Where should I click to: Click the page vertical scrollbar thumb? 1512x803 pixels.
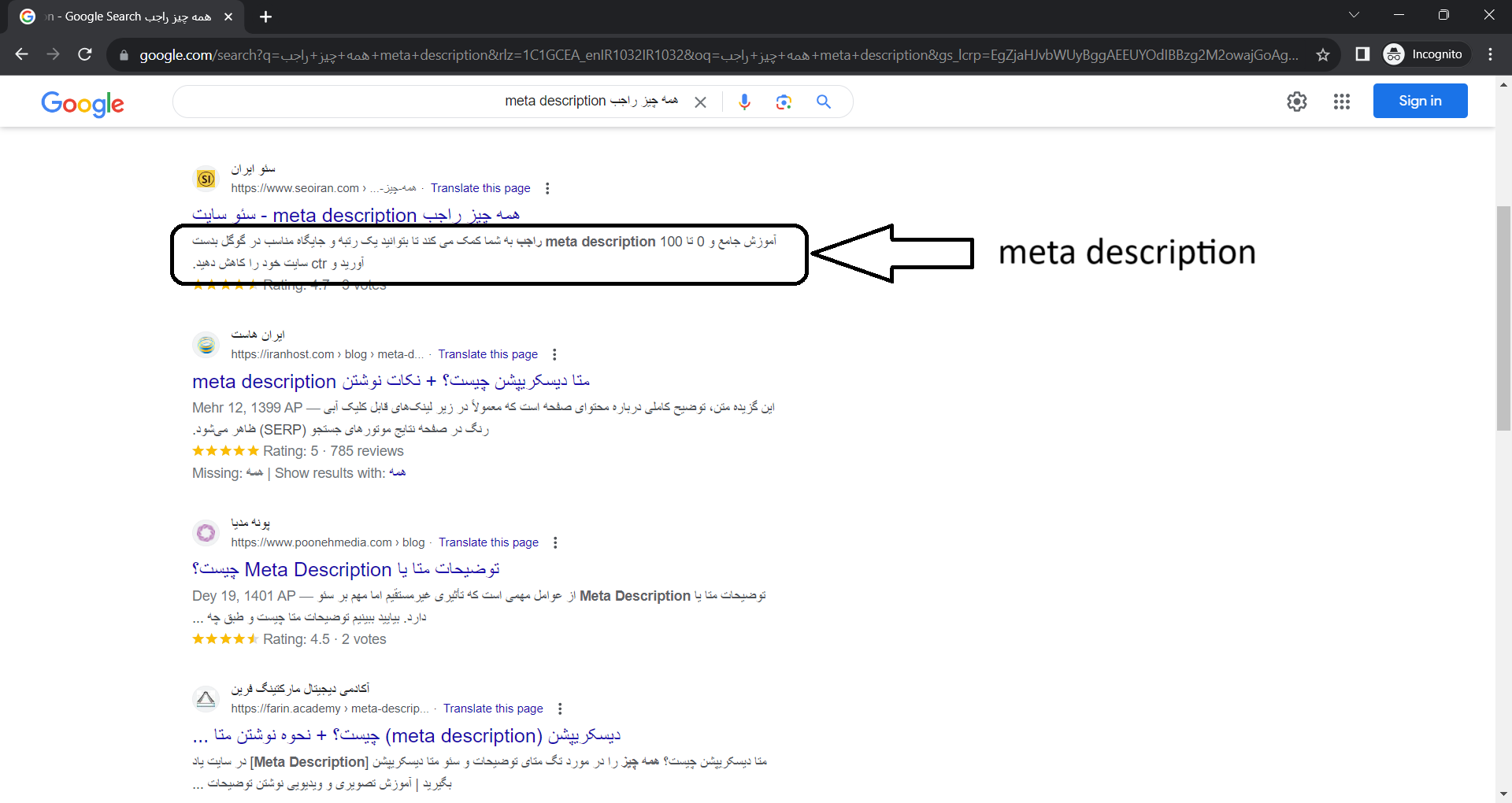coord(1503,318)
